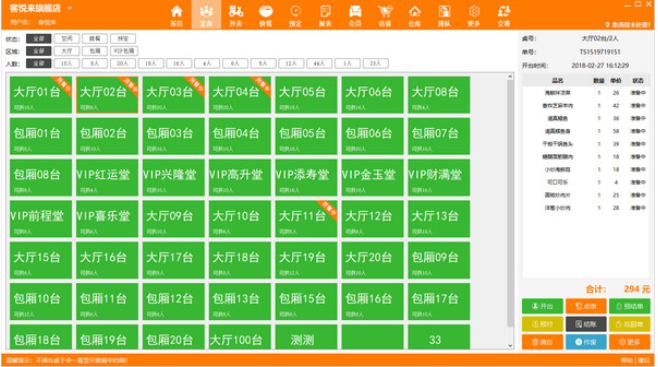The image size is (658, 367).
Task: Open the 首页 home icon
Action: (x=177, y=15)
